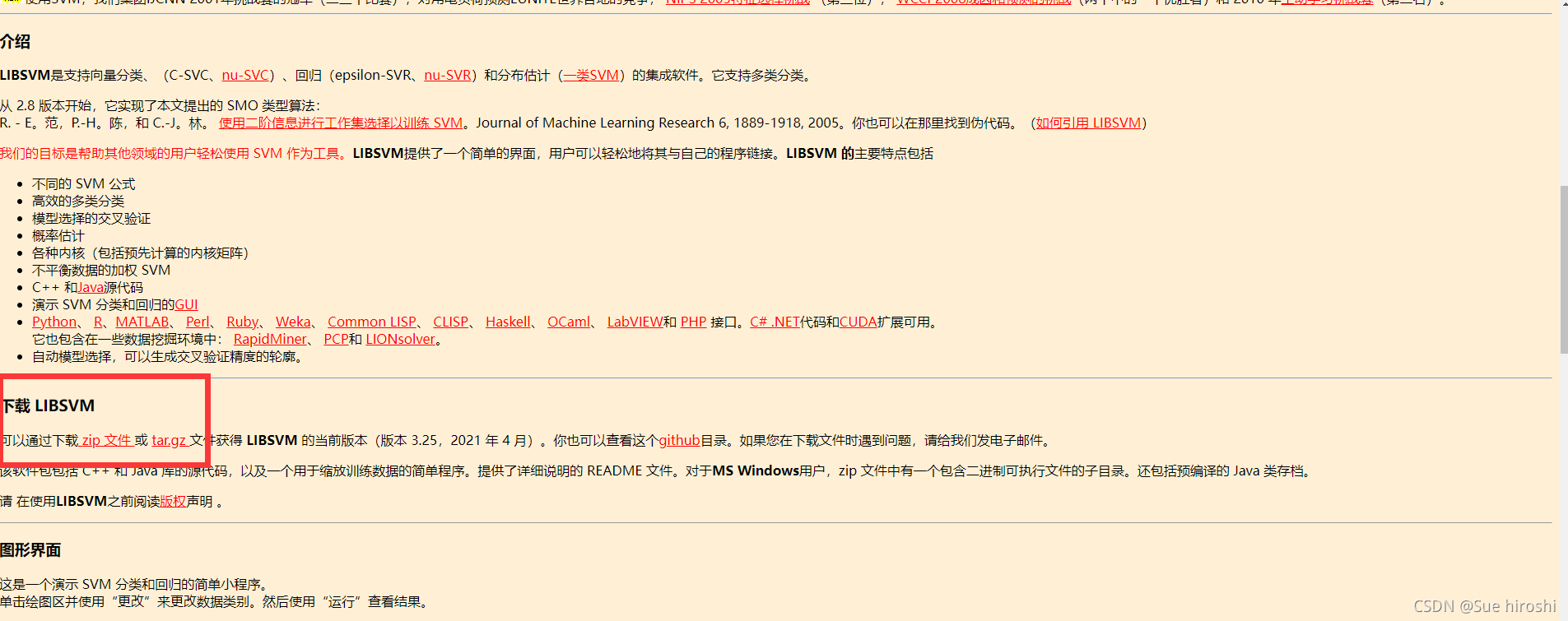The width and height of the screenshot is (1568, 621).
Task: Click the 图形界面 section heading
Action: click(30, 550)
